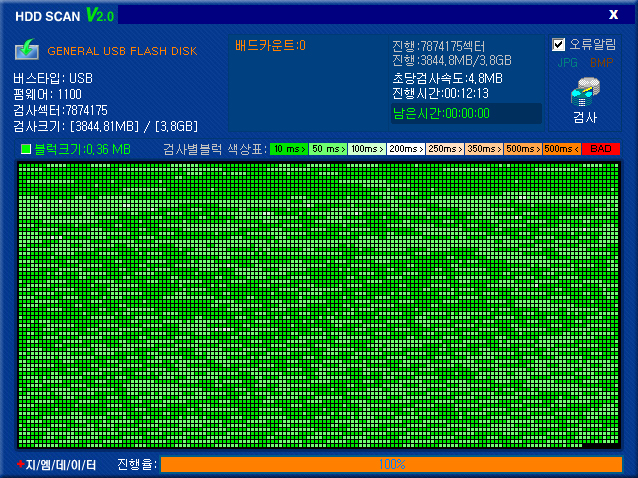Click the green 블럭크기 block indicator square
Image resolution: width=638 pixels, height=478 pixels.
click(26, 149)
